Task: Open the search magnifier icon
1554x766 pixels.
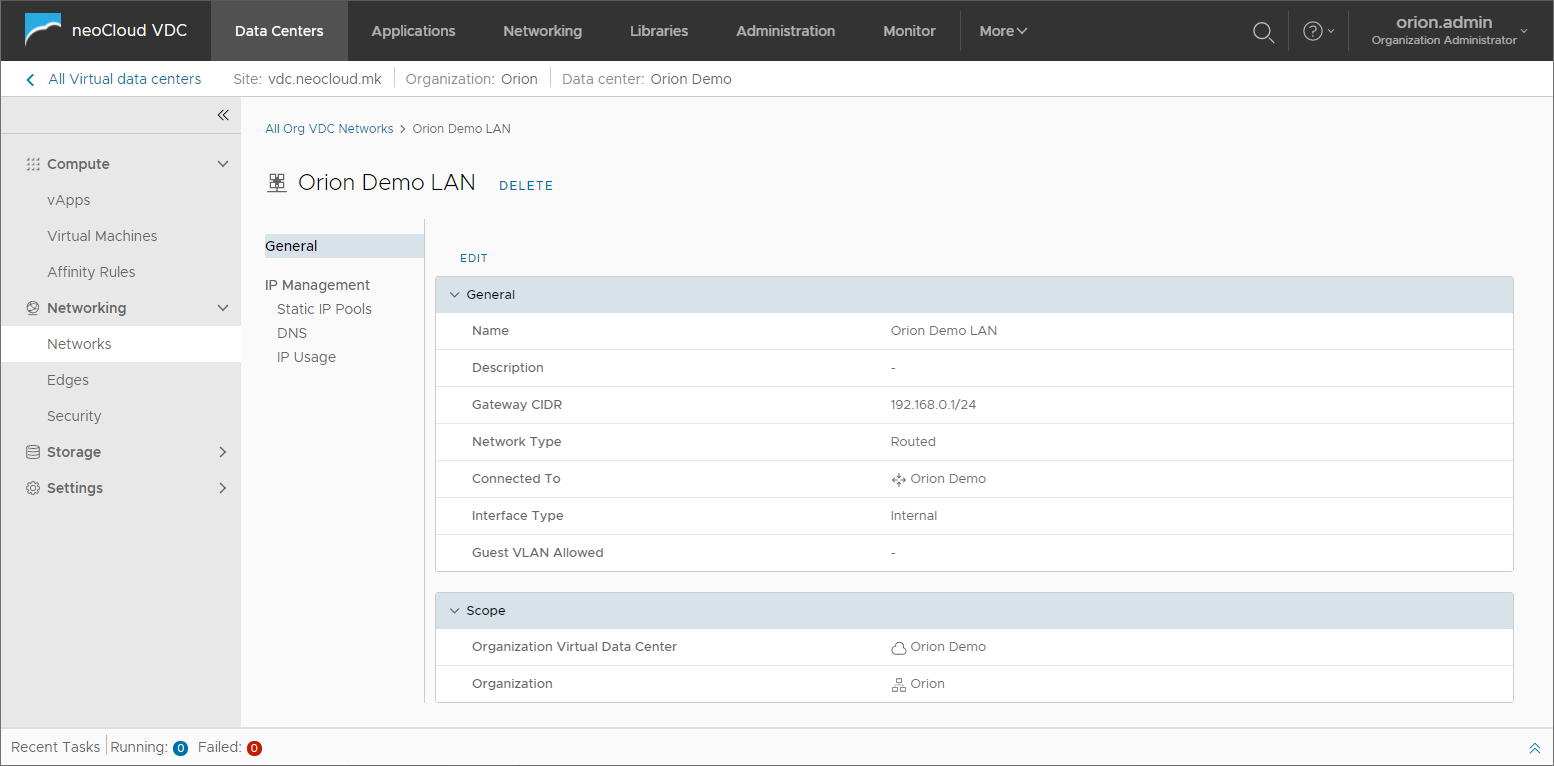Action: (x=1263, y=32)
